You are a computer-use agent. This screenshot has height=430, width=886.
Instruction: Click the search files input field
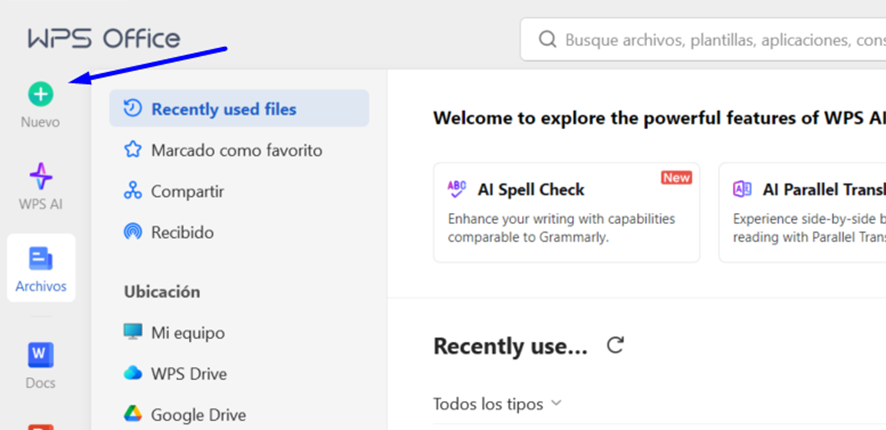tap(720, 40)
